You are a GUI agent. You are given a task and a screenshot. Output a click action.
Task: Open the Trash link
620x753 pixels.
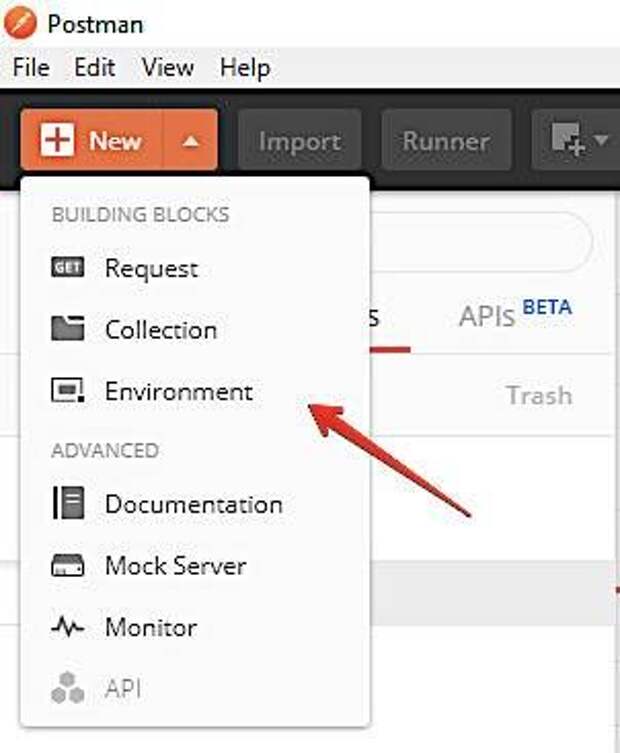[539, 395]
